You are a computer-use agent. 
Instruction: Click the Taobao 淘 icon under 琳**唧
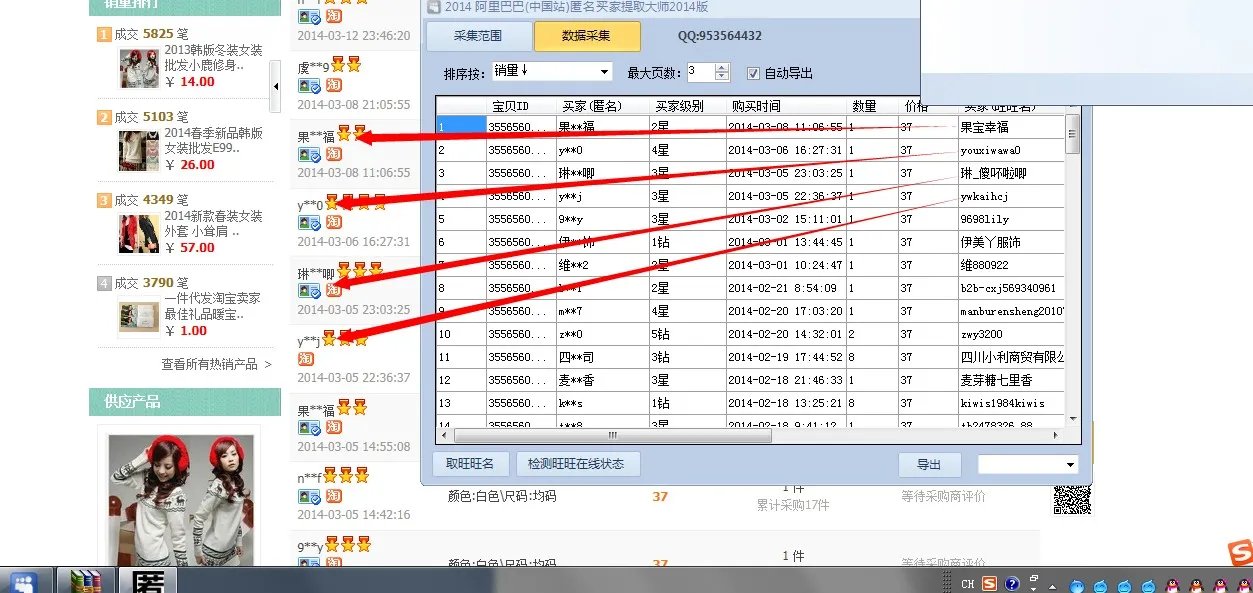pos(332,290)
